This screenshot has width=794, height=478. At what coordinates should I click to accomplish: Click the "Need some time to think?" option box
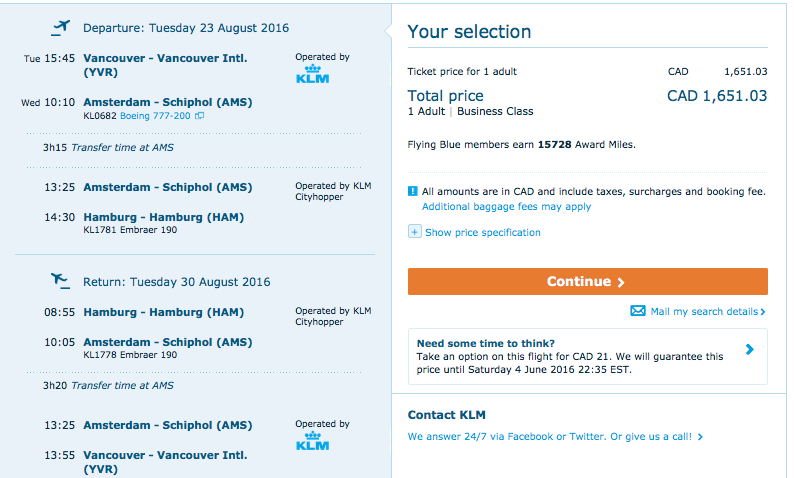coord(587,356)
